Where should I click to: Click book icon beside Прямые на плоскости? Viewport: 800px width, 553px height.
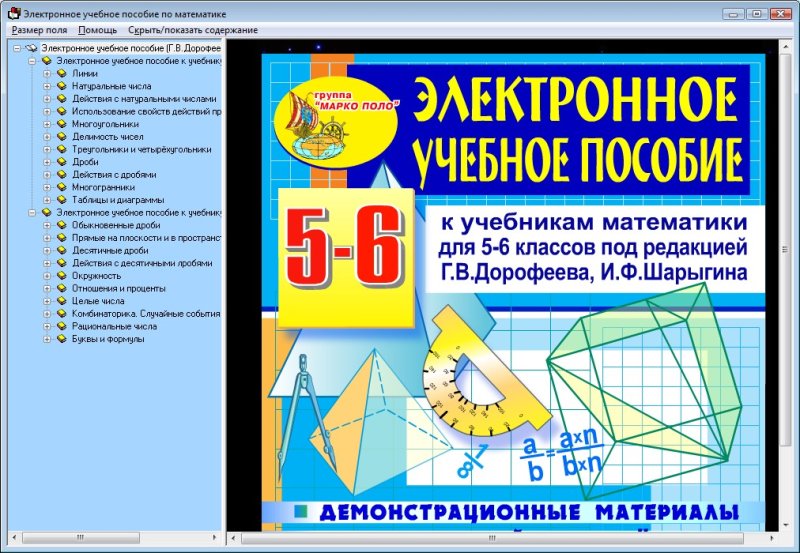pos(62,238)
